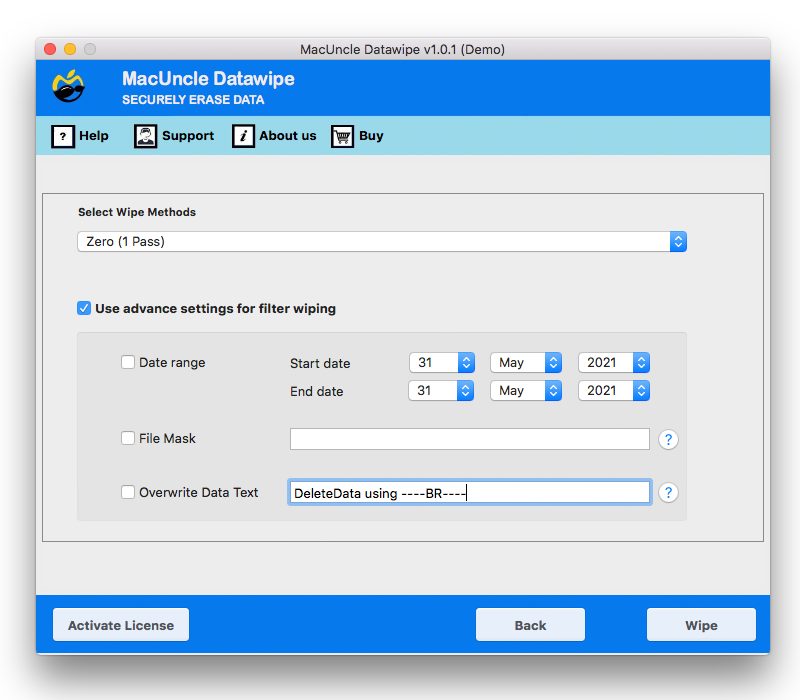The height and width of the screenshot is (700, 800).
Task: Open the Select Wipe Methods dropdown
Action: 678,241
